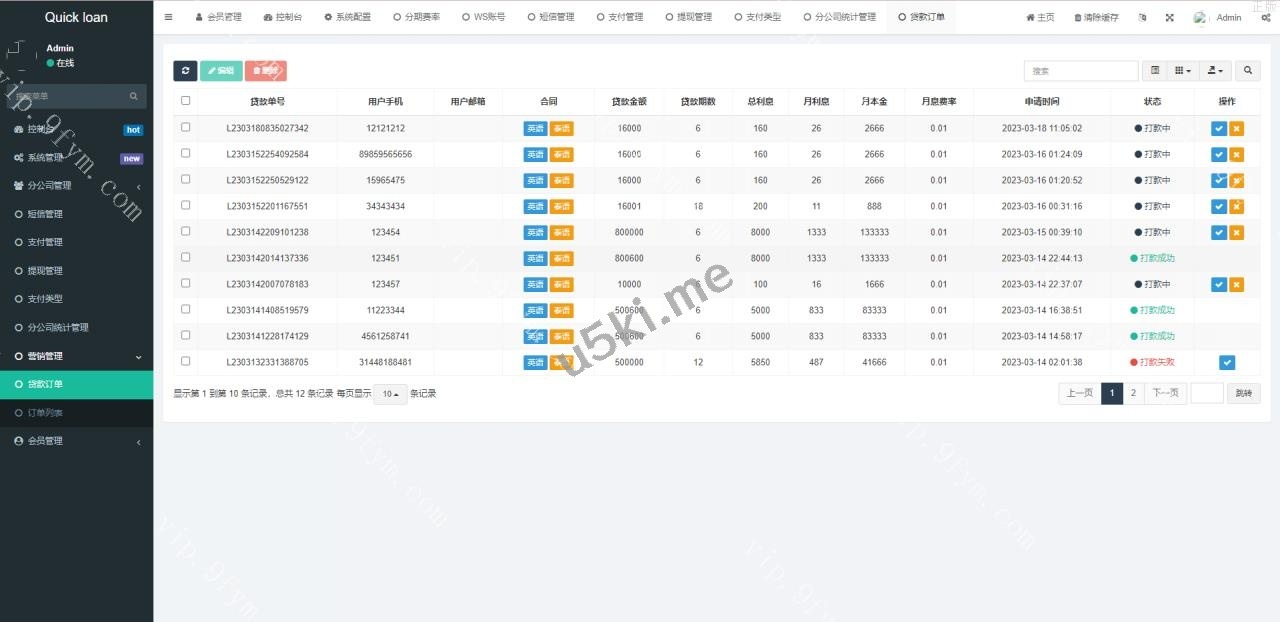The image size is (1280, 622).
Task: Switch to the 贷款订单 top tab
Action: click(x=920, y=16)
